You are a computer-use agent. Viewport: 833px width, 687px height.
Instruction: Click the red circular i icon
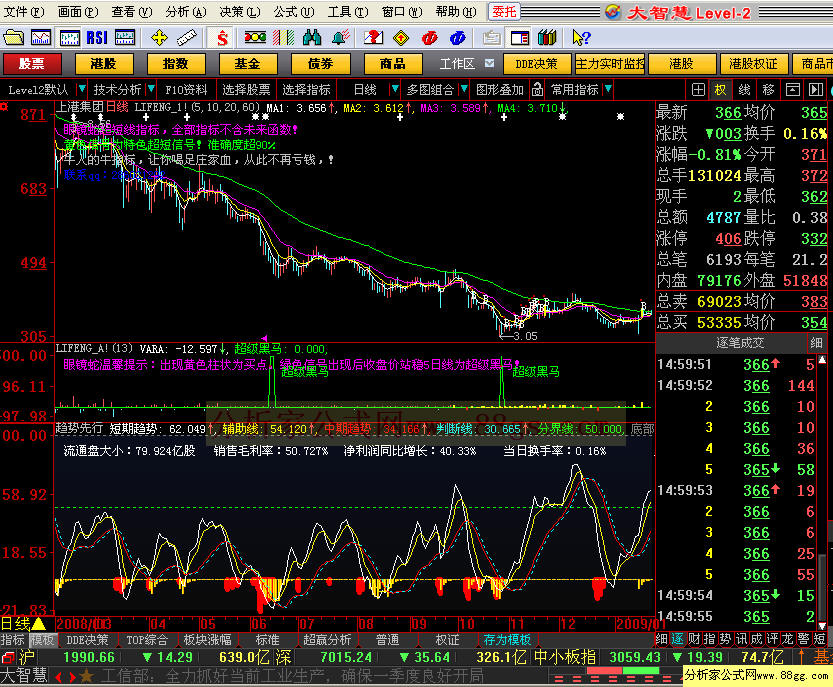429,38
